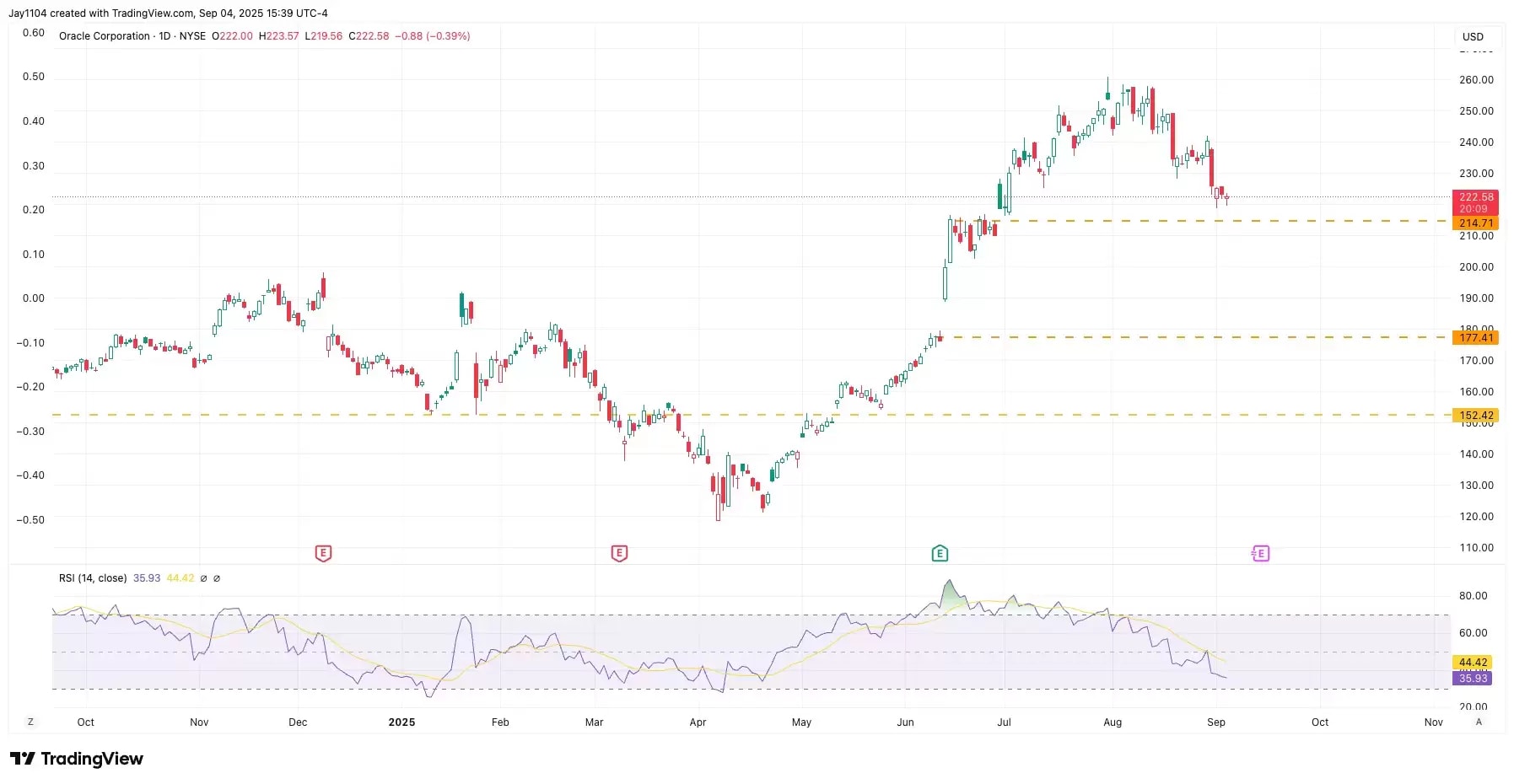
Task: Click the Oracle Corporation symbol title
Action: click(x=105, y=36)
